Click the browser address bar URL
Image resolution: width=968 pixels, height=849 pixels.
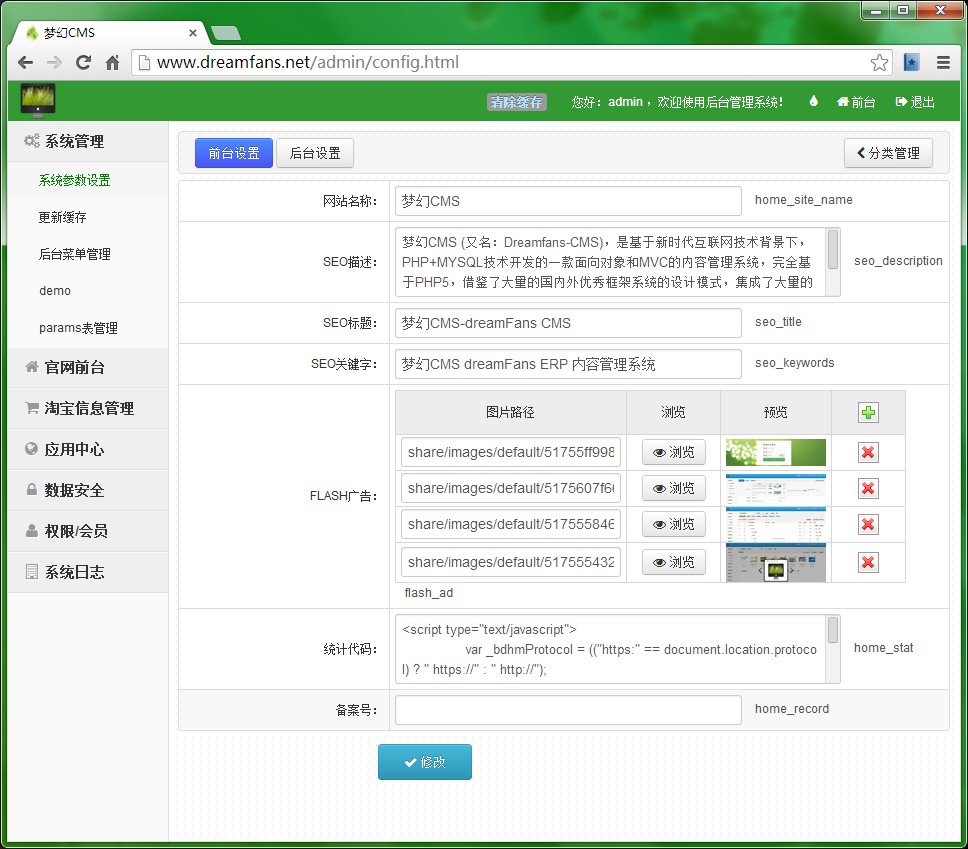307,62
